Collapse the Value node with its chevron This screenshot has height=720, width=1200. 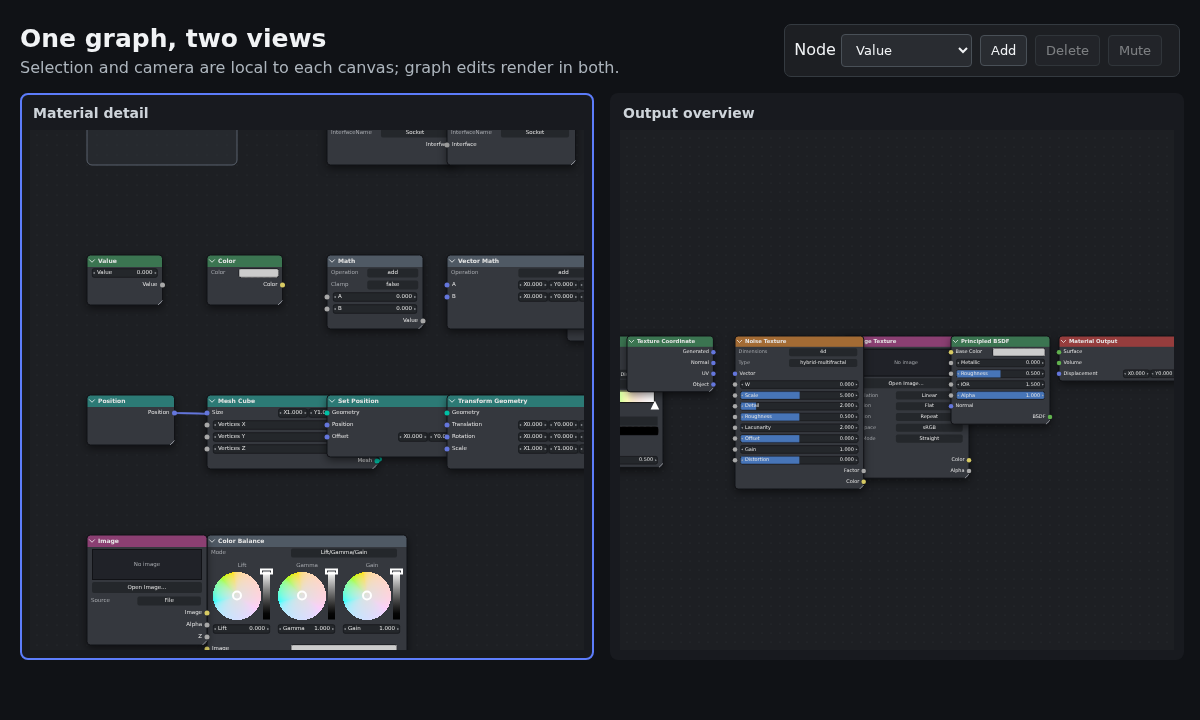93,261
